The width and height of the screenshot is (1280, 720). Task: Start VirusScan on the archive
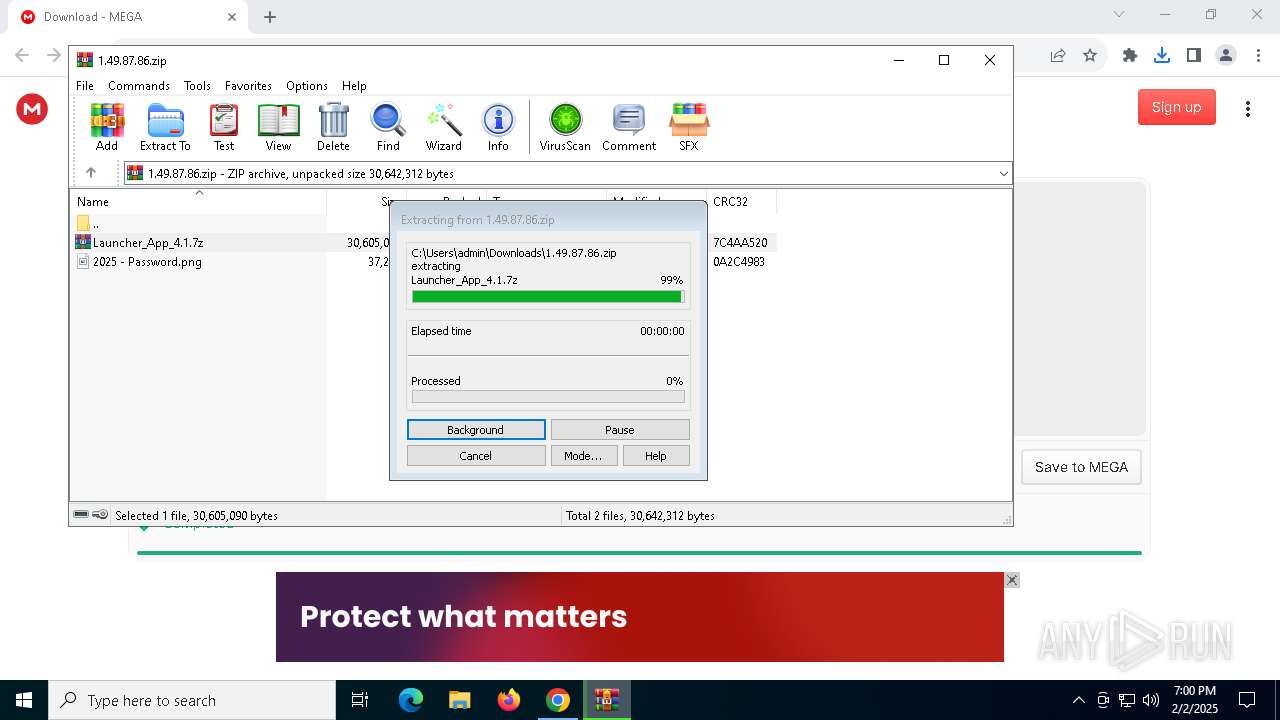coord(565,127)
